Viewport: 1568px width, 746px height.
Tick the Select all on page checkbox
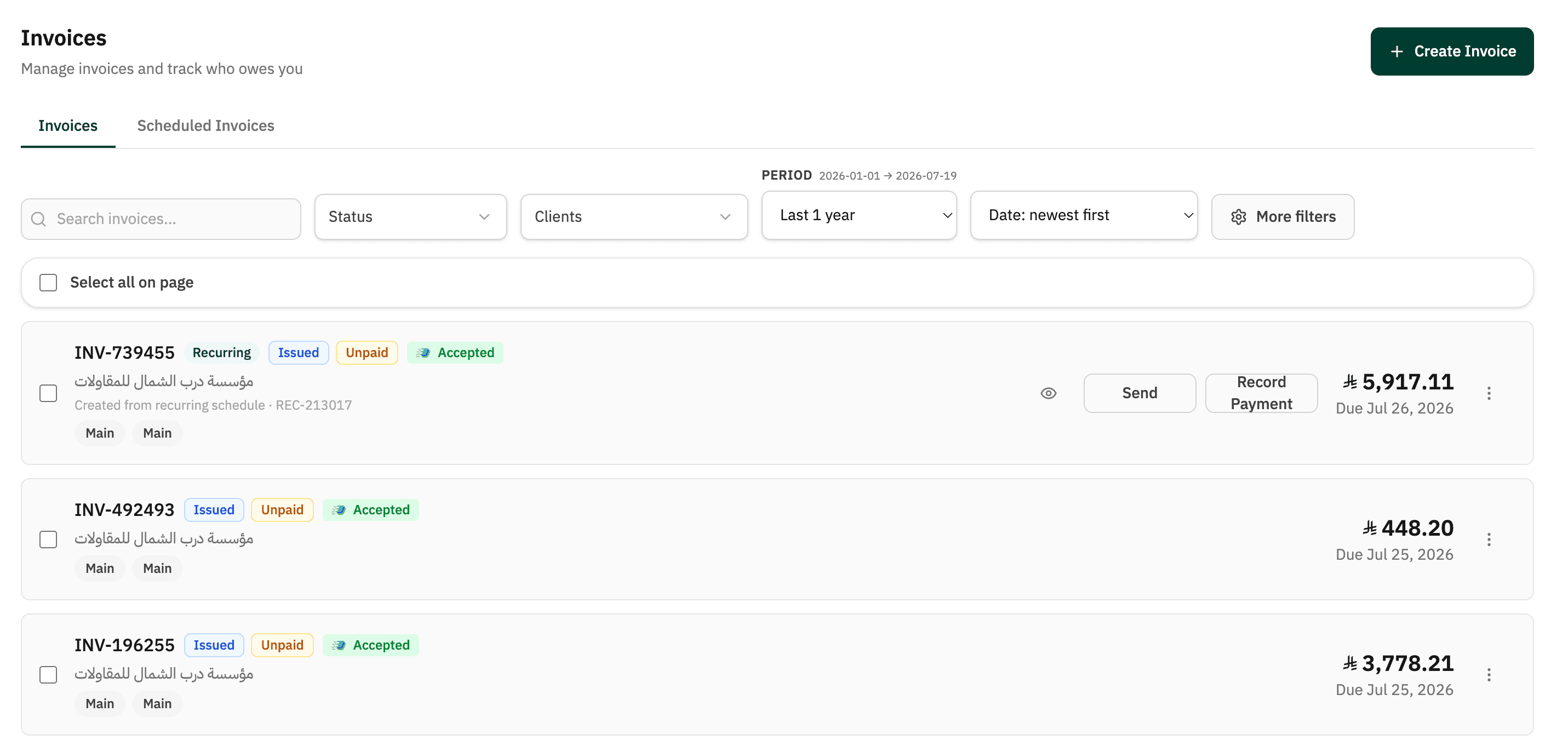48,282
